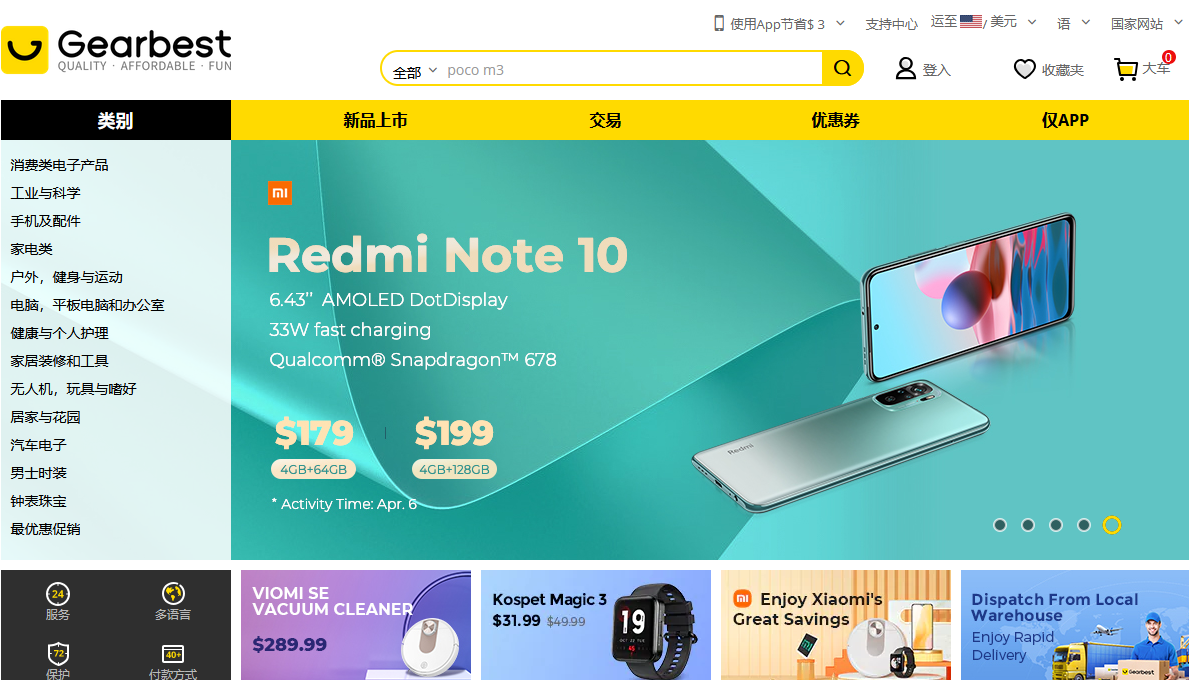Open the shopping cart icon
Image resolution: width=1189 pixels, height=680 pixels.
click(x=1126, y=69)
